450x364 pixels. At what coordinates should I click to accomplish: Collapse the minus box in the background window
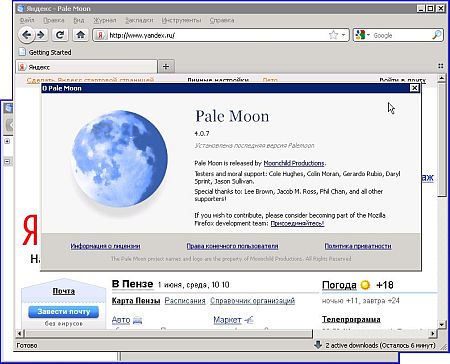coord(8,162)
